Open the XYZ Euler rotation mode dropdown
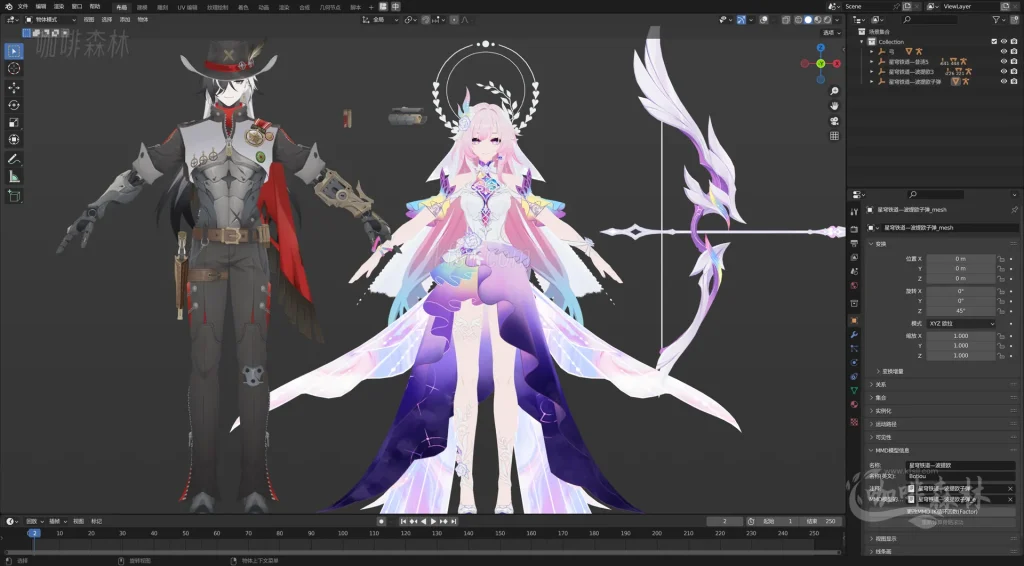This screenshot has height=566, width=1024. coord(961,324)
